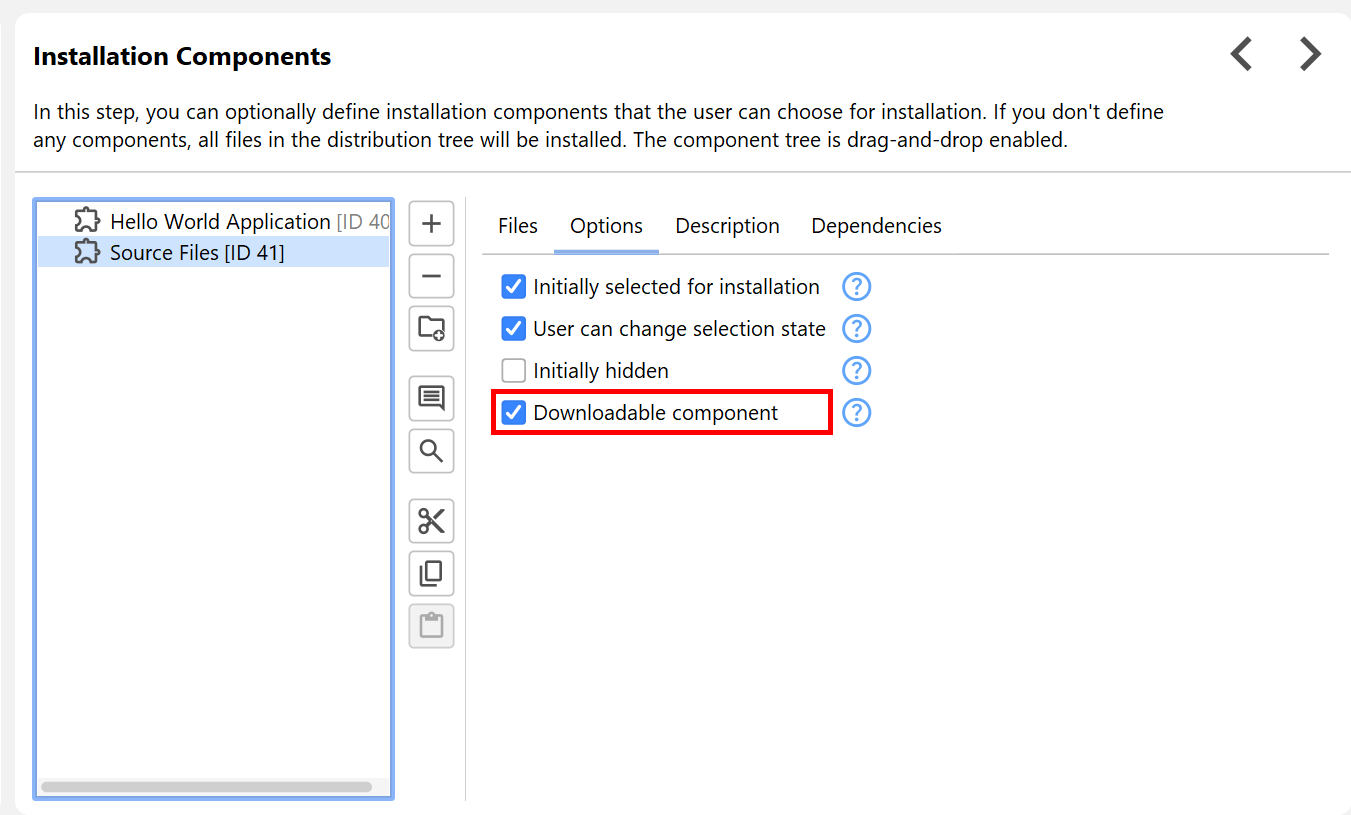The height and width of the screenshot is (815, 1351).
Task: Select Hello World Application in component tree
Action: (220, 221)
